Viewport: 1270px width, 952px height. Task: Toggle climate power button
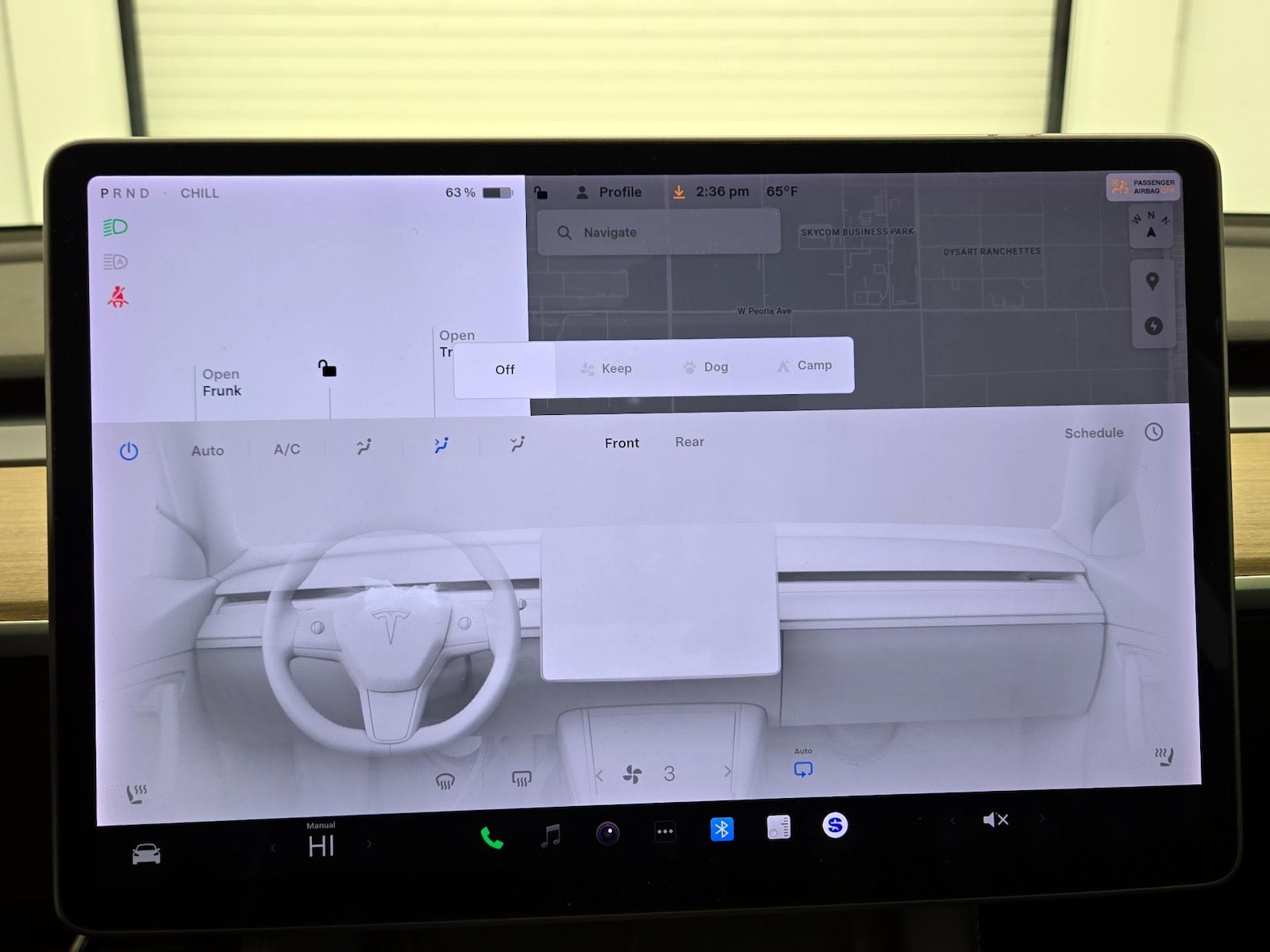(x=129, y=451)
